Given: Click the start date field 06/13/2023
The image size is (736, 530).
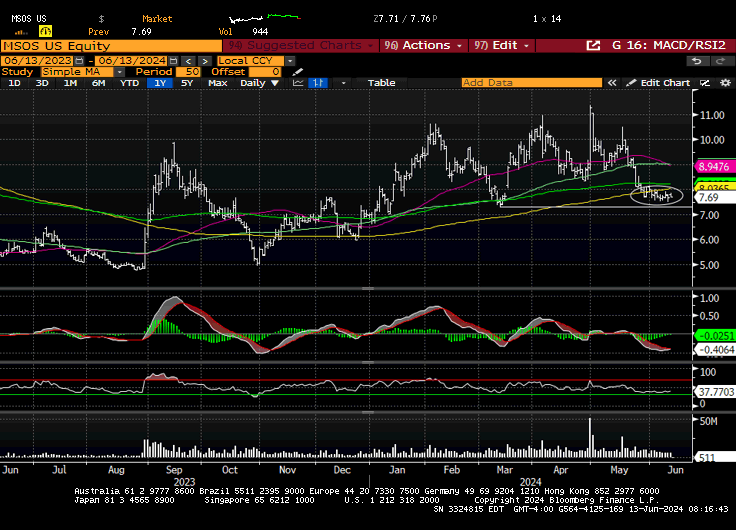Looking at the screenshot, I should coord(37,61).
